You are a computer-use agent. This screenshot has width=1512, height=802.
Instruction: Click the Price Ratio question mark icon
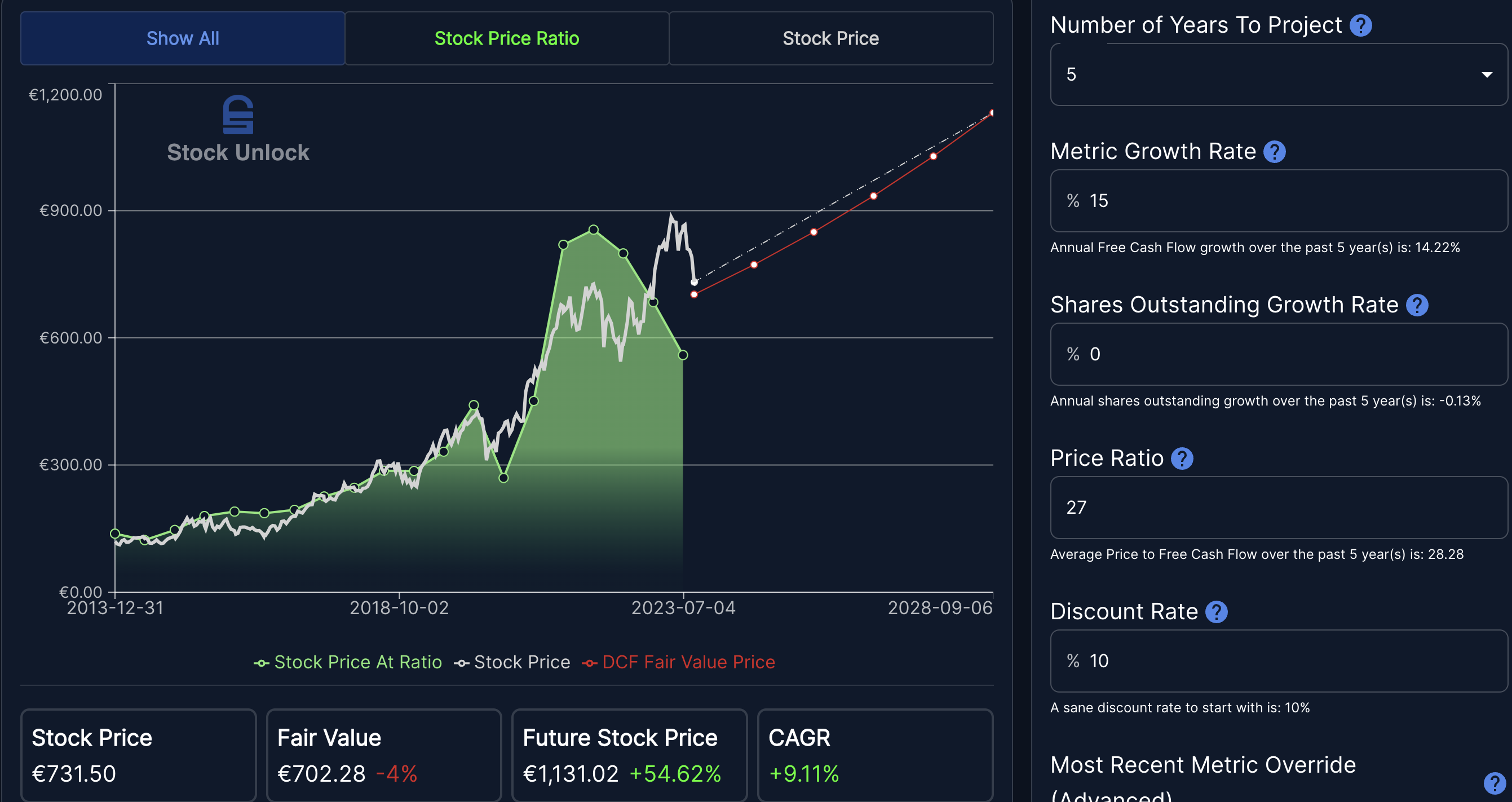[x=1182, y=459]
